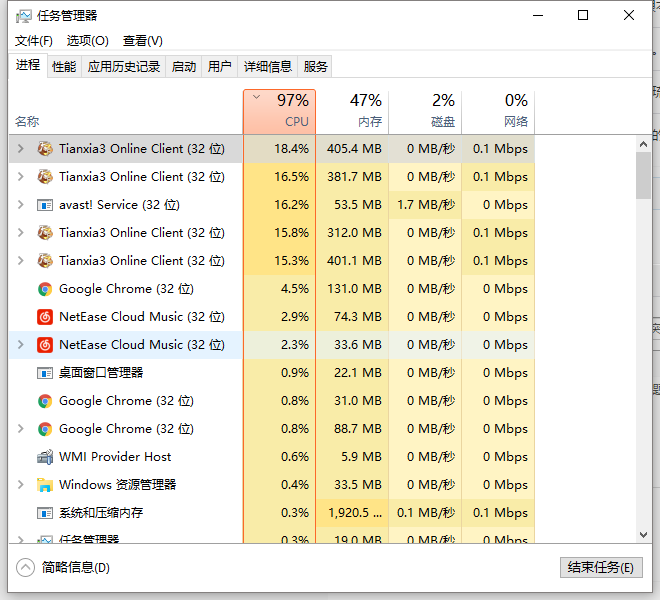Sort by the CPU column header
660x600 pixels.
279,112
